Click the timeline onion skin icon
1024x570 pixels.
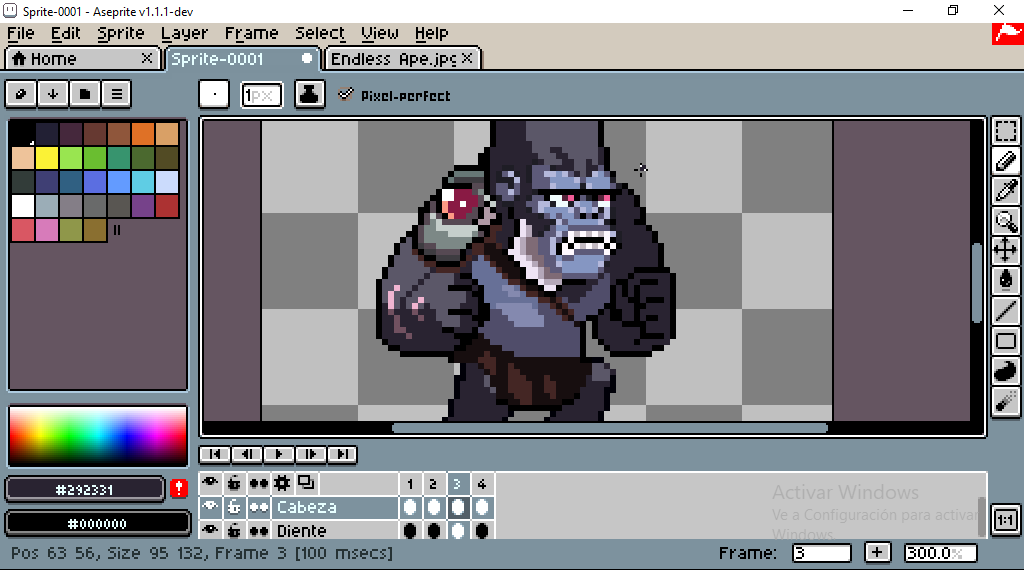pyautogui.click(x=306, y=483)
